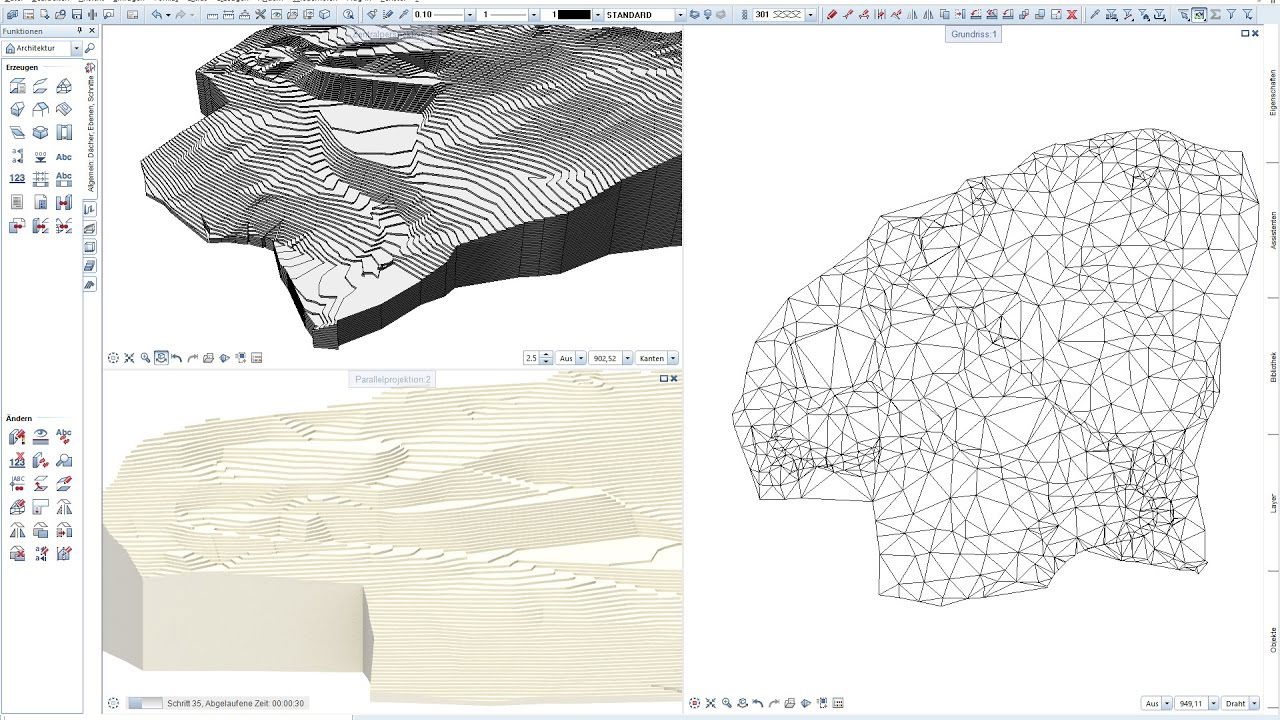Click the measure ruler icon in top toolbar
1280x720 pixels.
(x=213, y=15)
